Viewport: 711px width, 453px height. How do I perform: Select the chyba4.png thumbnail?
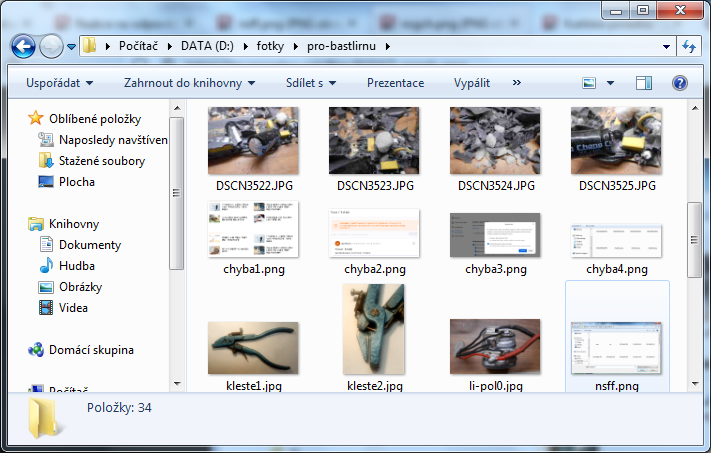tap(616, 240)
